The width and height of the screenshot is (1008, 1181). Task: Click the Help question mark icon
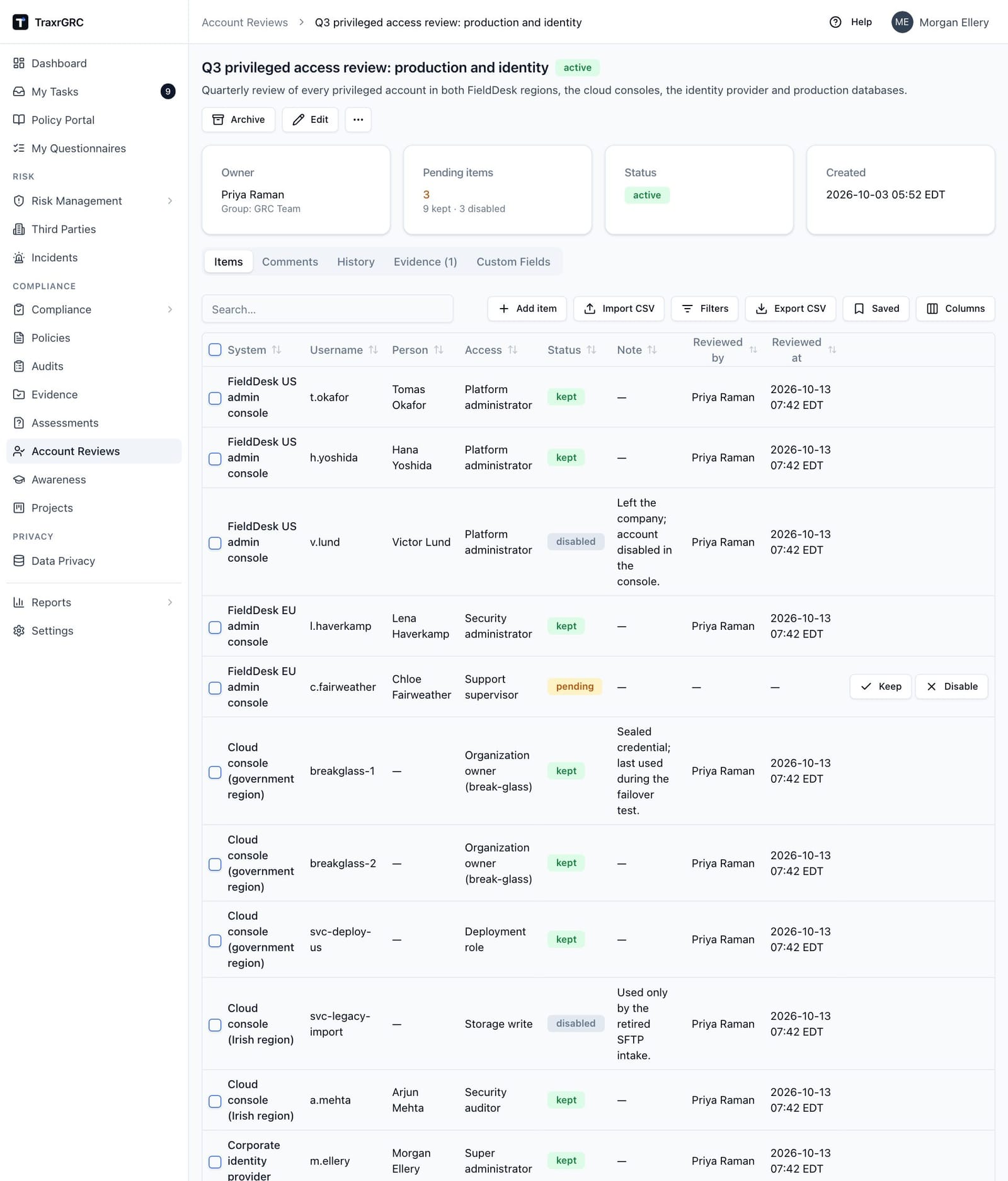coord(835,22)
